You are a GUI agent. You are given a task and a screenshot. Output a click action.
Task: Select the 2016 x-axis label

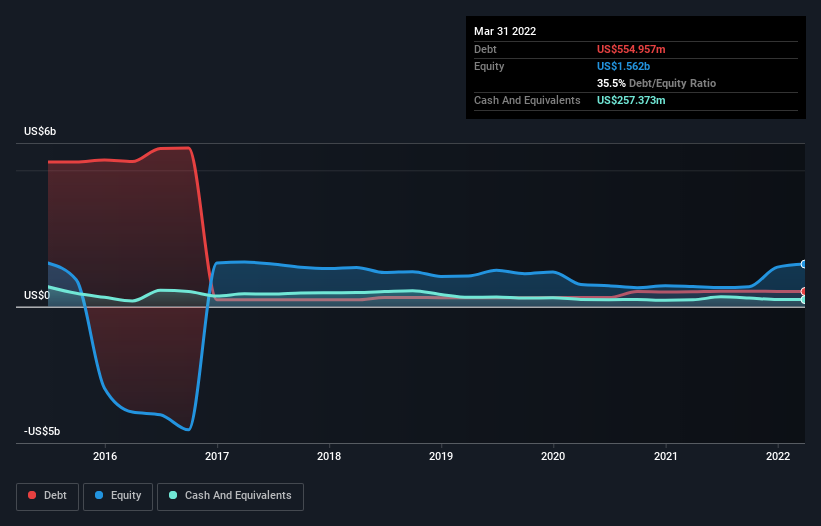pyautogui.click(x=105, y=456)
